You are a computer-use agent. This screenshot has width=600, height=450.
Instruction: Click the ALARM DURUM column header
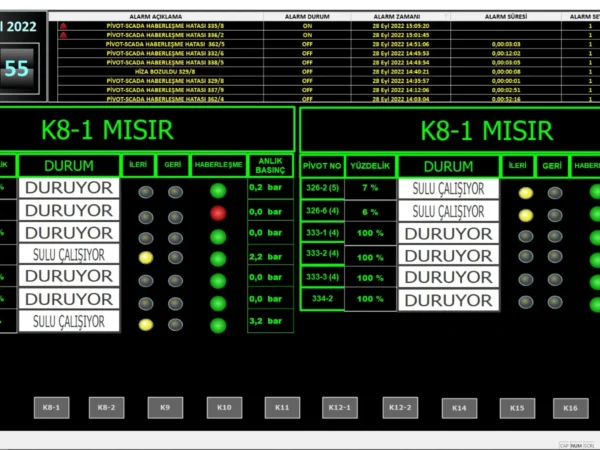point(307,17)
